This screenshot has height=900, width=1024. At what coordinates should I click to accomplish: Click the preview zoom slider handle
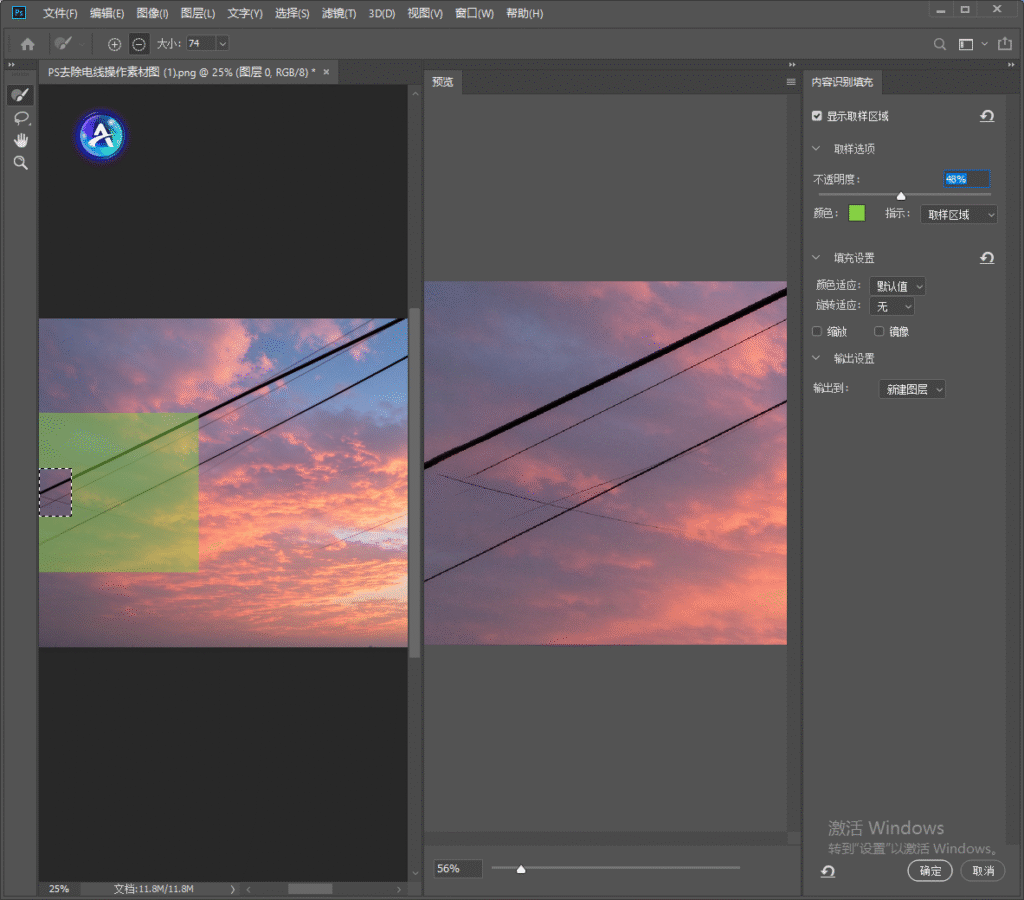pyautogui.click(x=521, y=869)
